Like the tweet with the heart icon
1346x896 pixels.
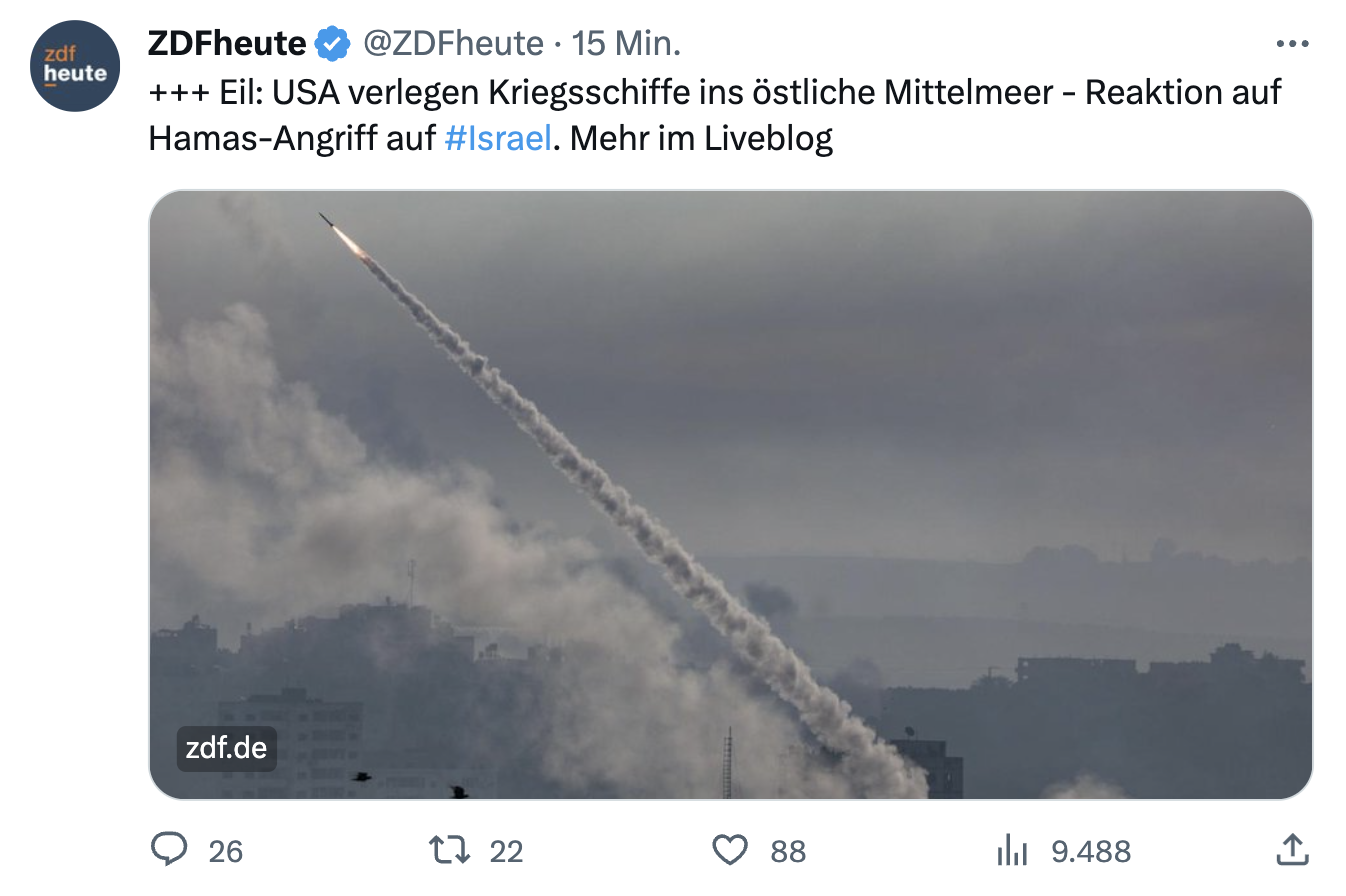730,850
